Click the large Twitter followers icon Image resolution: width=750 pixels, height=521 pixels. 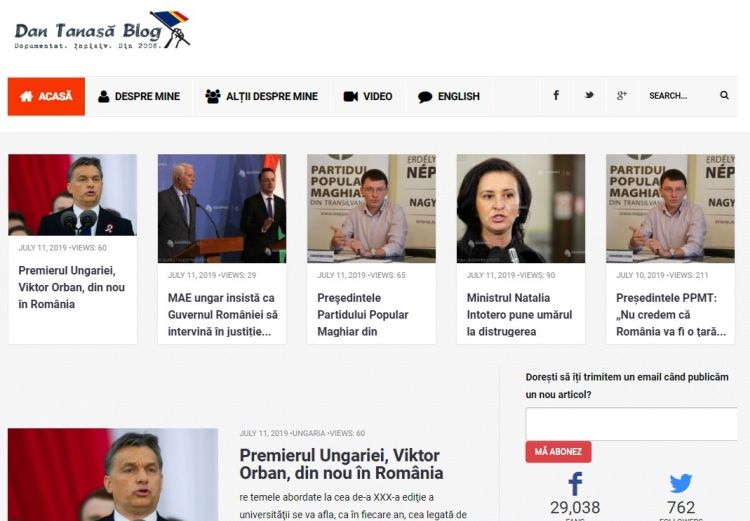(681, 484)
